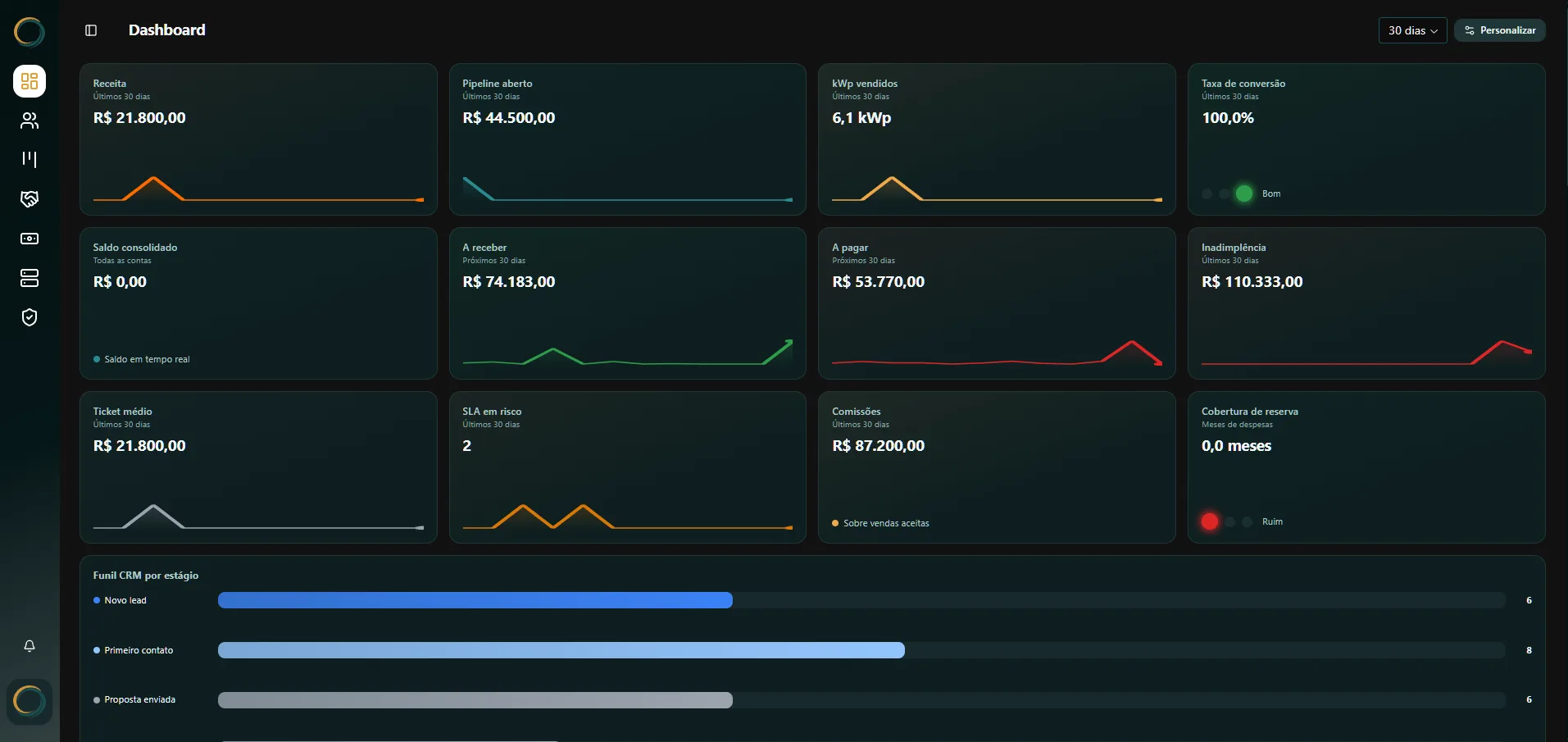Click the Novo lead funnel bar
The image size is (1568, 742).
tap(475, 600)
